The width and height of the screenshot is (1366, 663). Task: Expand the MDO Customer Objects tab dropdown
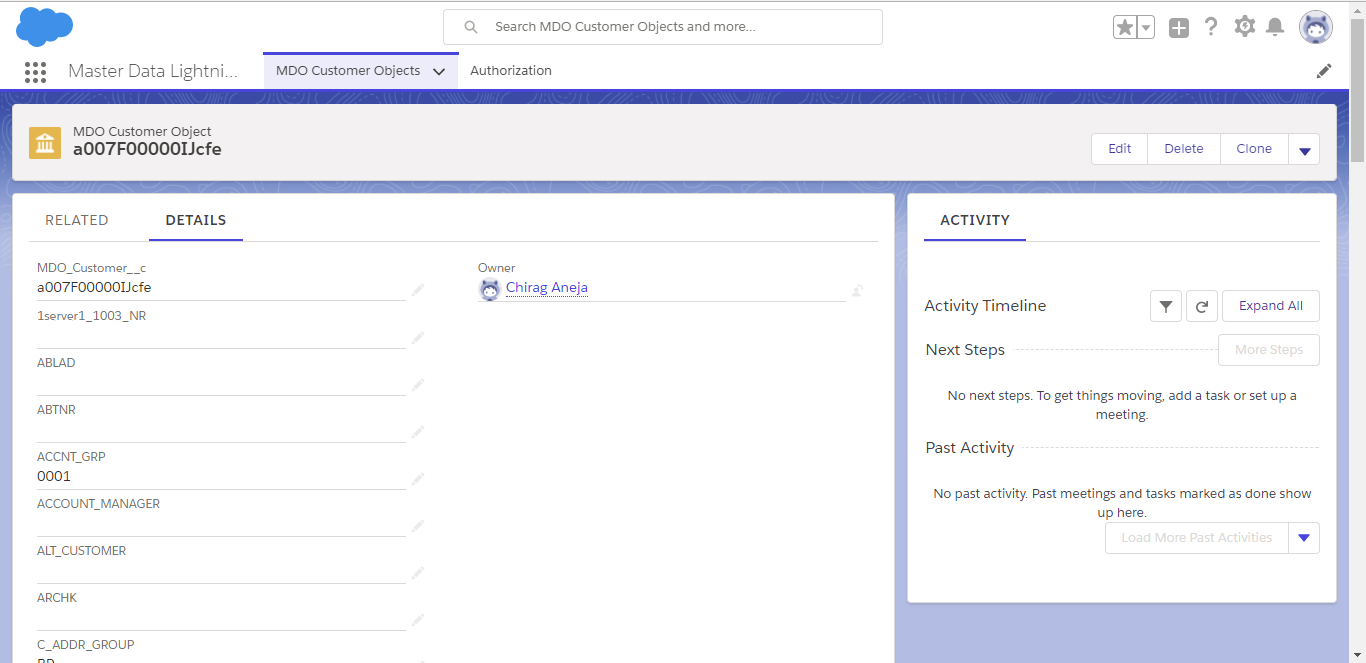click(438, 70)
